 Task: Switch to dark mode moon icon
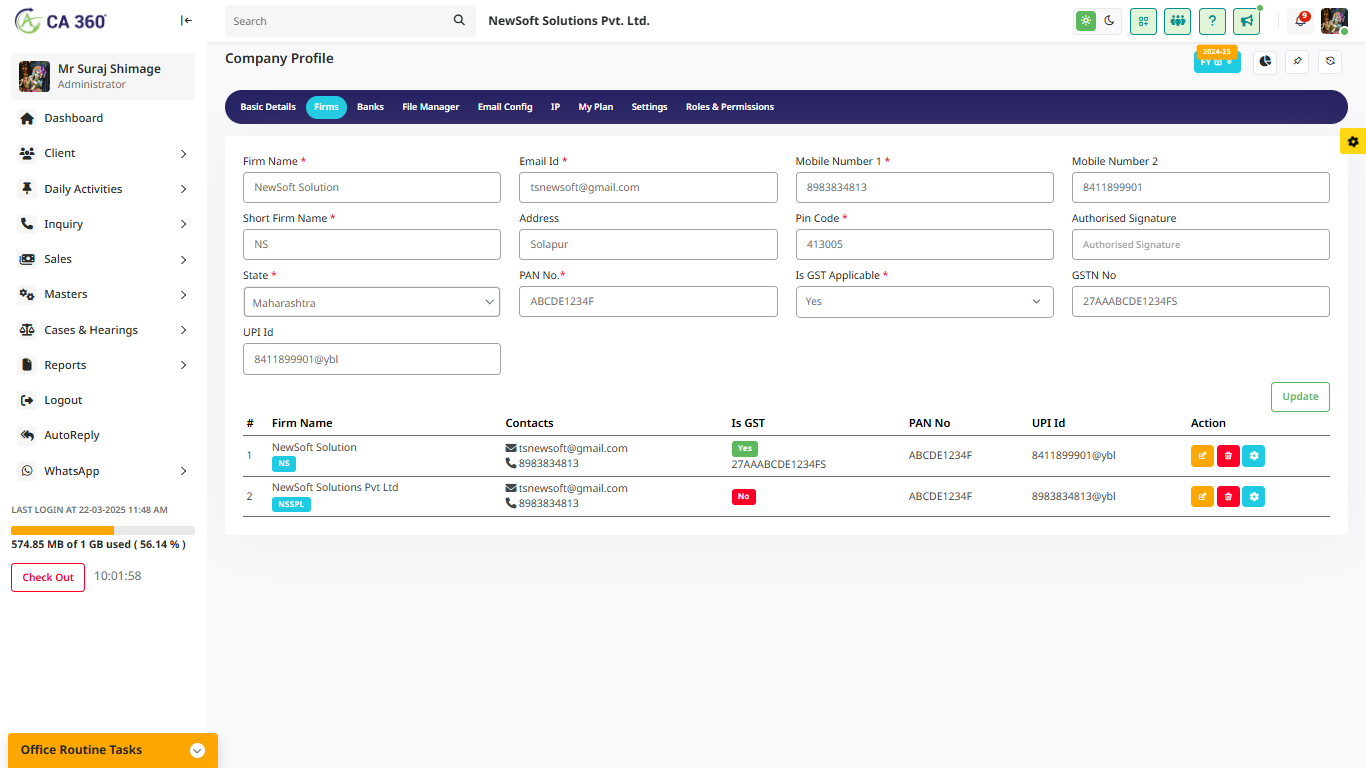tap(1109, 21)
